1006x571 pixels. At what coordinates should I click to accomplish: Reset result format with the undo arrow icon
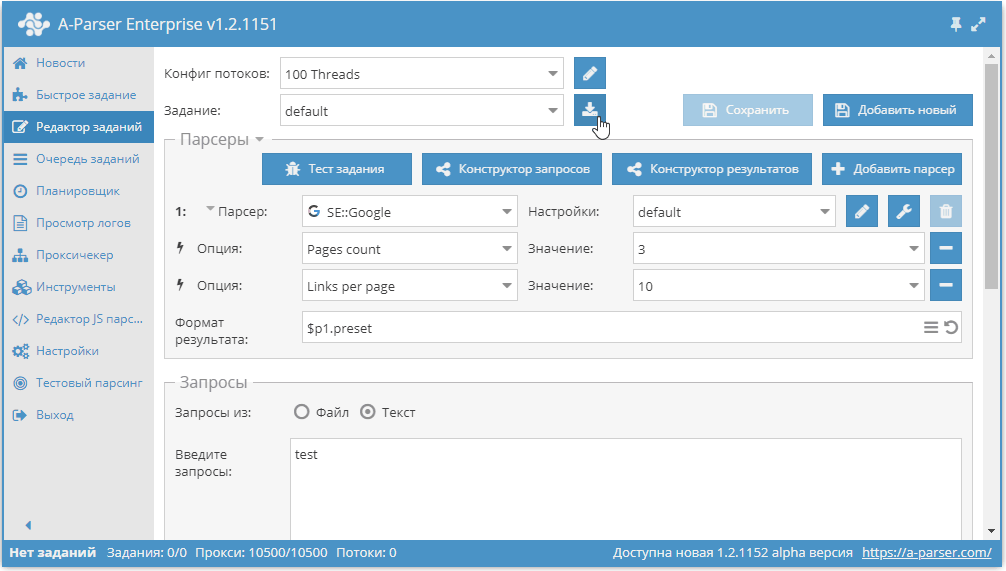[951, 328]
